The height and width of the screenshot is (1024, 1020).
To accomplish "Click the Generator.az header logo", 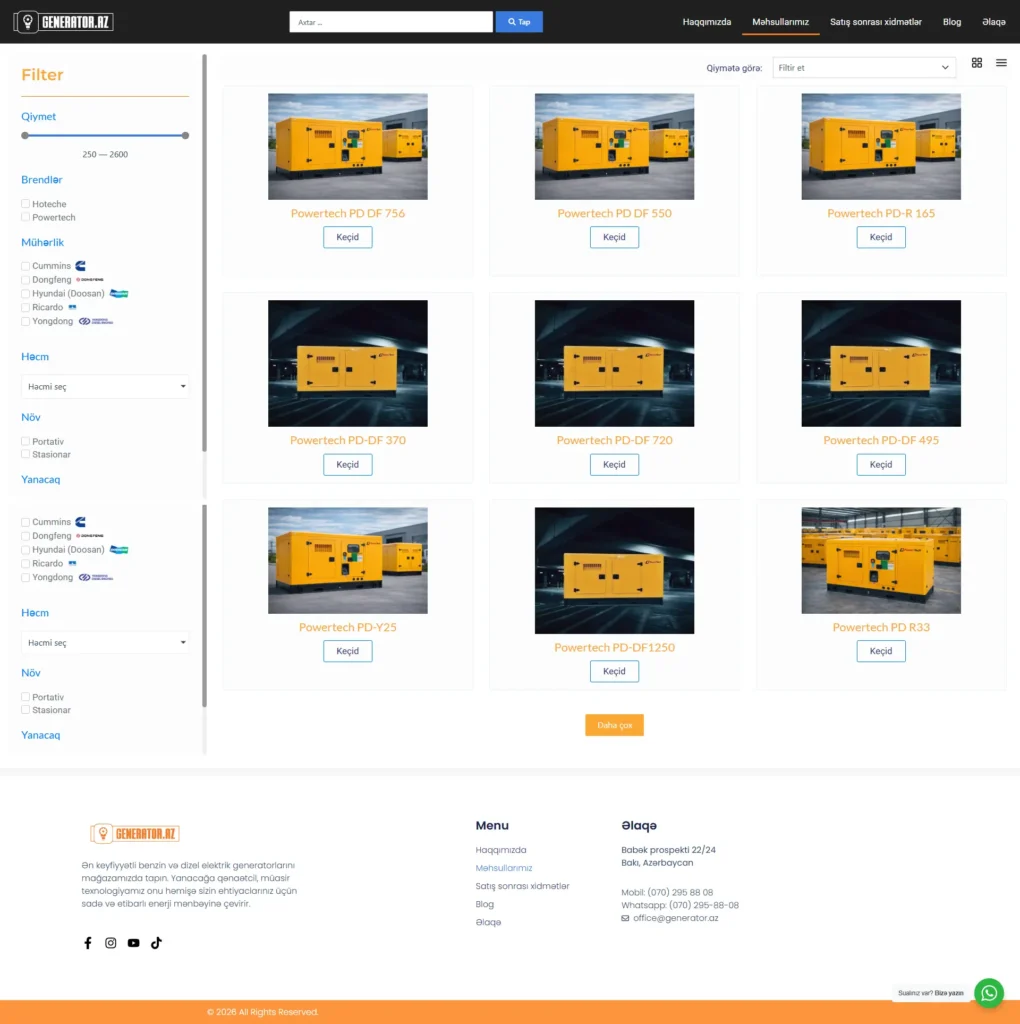I will click(x=63, y=22).
